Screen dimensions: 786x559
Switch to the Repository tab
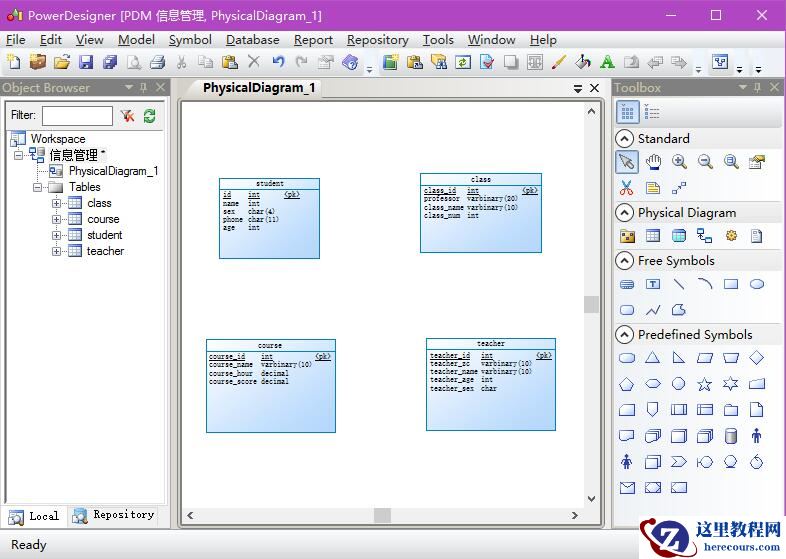click(114, 516)
